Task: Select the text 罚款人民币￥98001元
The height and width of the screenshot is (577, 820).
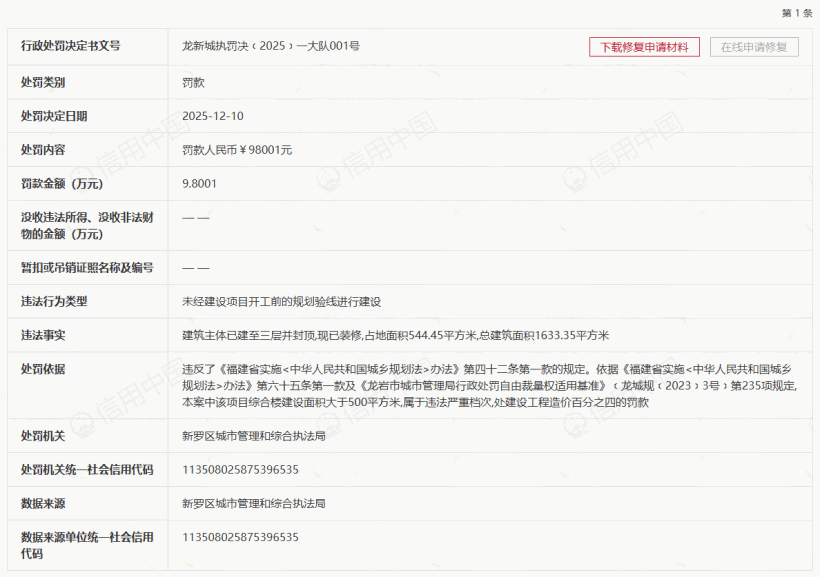Action: (237, 150)
